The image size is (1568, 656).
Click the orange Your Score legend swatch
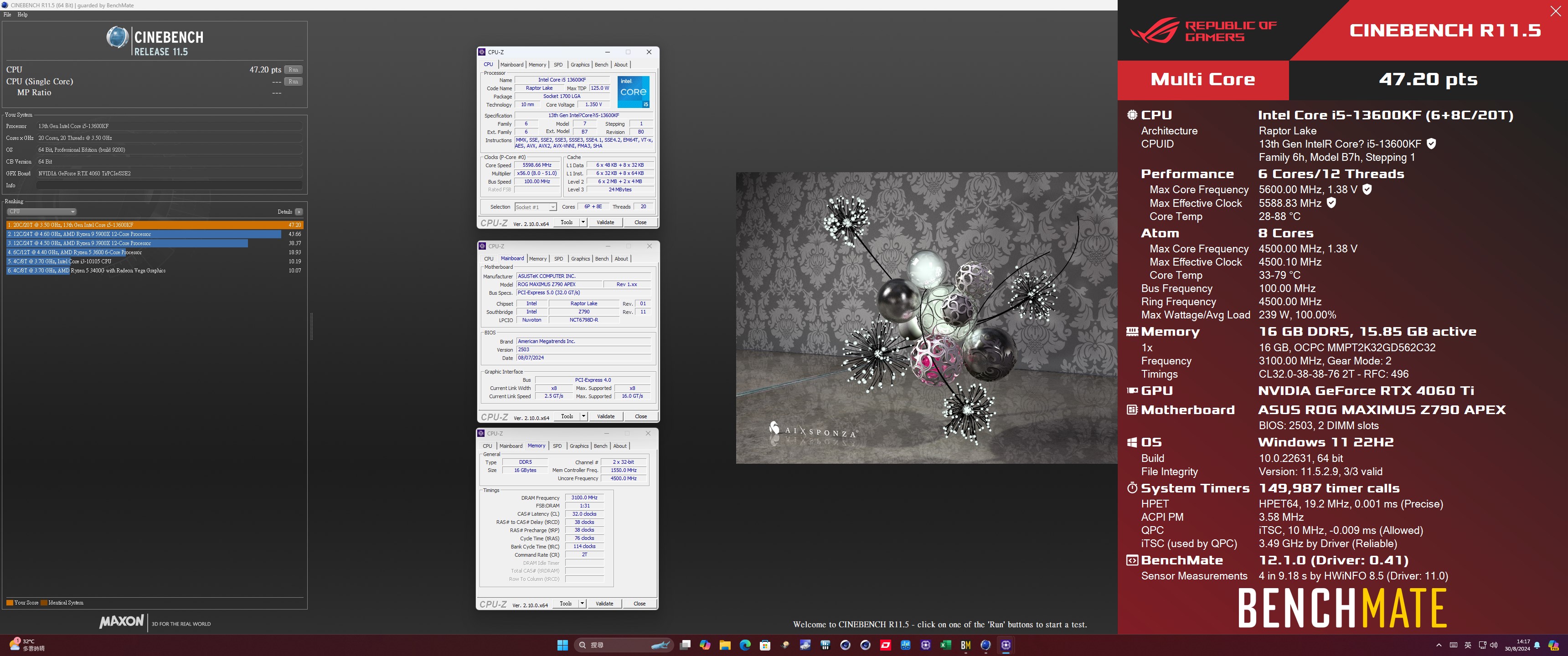(x=10, y=602)
